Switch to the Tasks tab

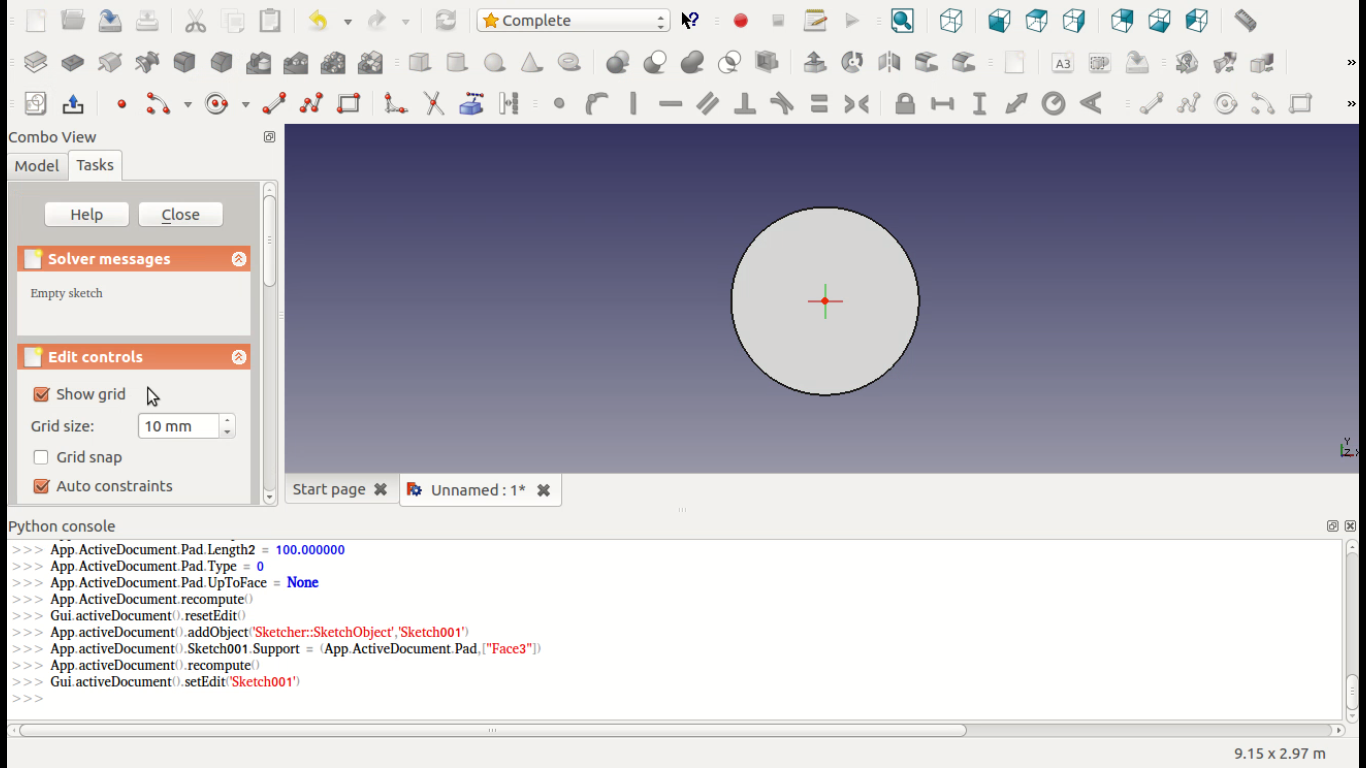coord(95,165)
